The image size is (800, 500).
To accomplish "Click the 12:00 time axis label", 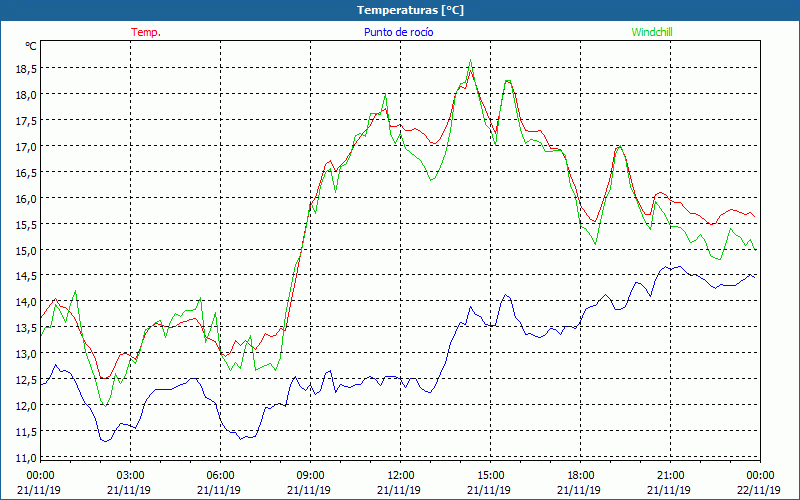I will 401,476.
